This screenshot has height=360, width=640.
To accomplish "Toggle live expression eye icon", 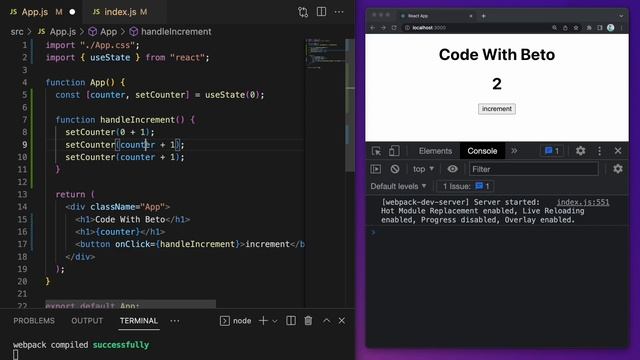I will (452, 169).
